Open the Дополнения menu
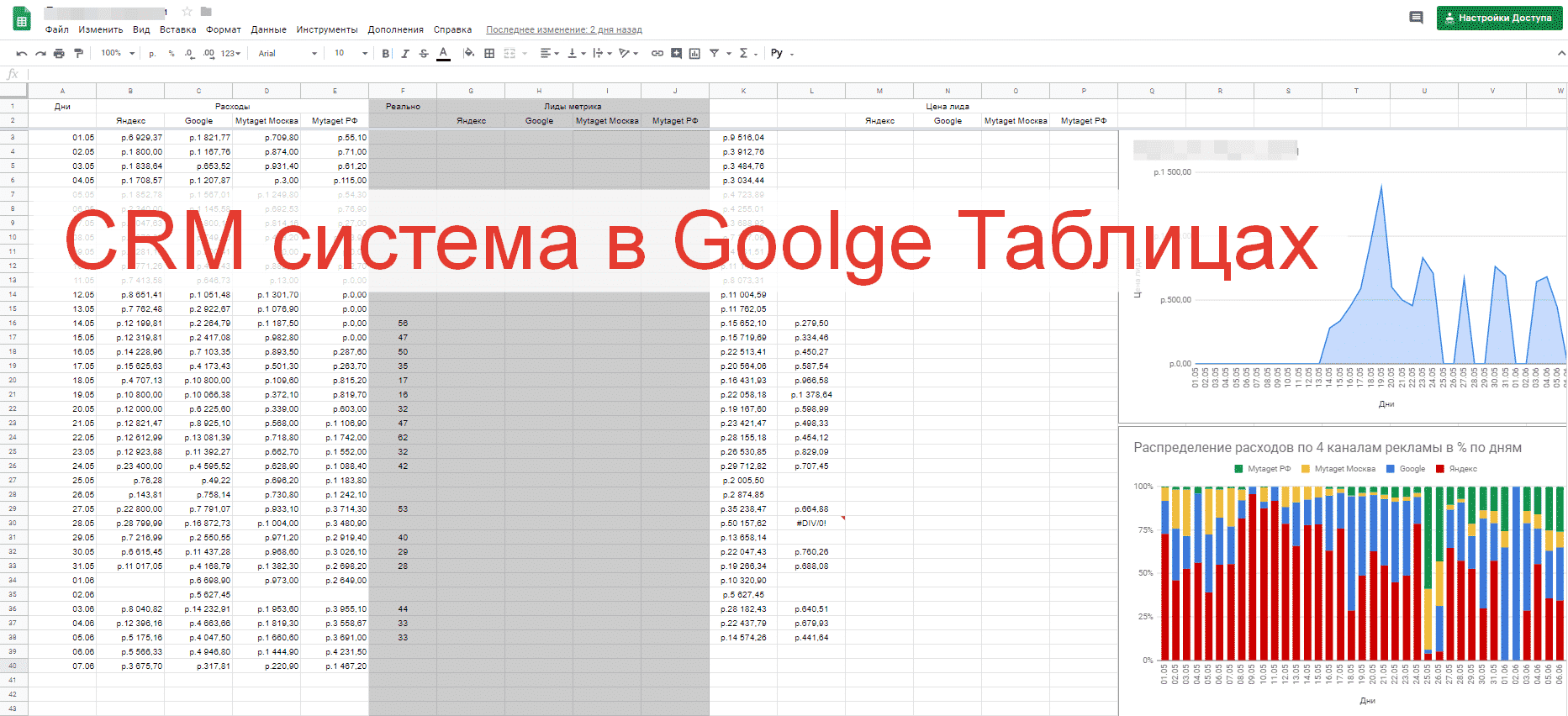Viewport: 1568px width, 716px height. tap(396, 29)
